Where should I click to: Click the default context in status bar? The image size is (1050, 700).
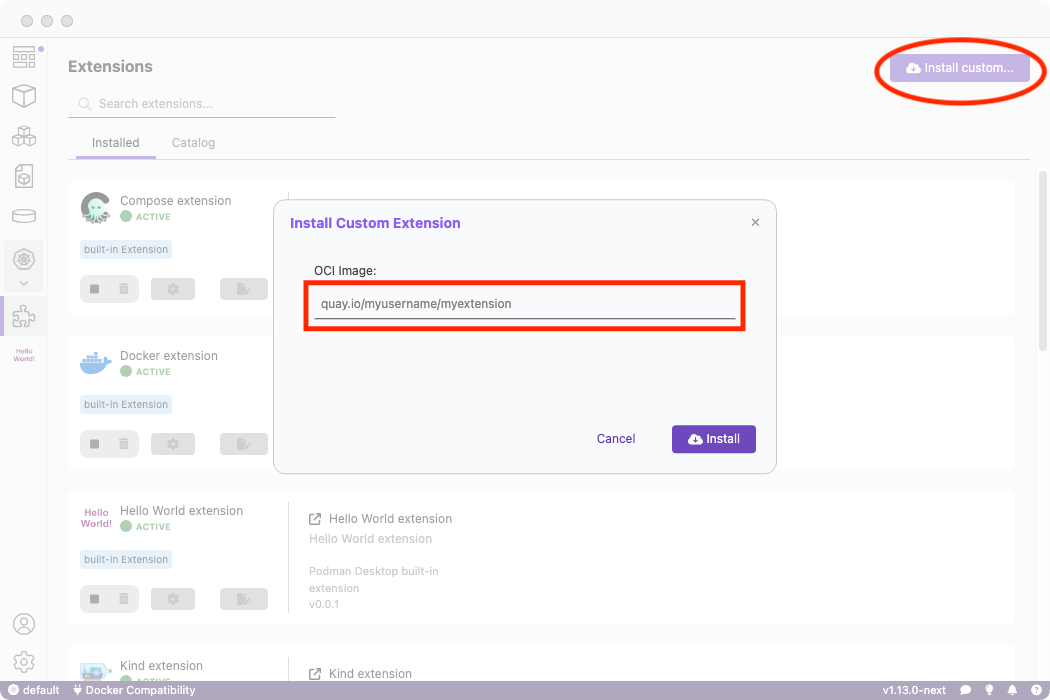[x=33, y=690]
